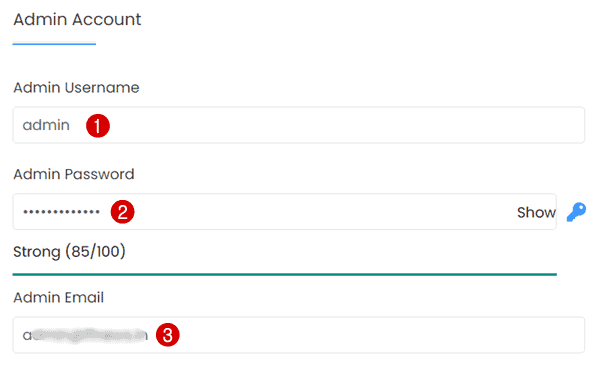
Task: Click the Admin Account section heading
Action: [77, 20]
